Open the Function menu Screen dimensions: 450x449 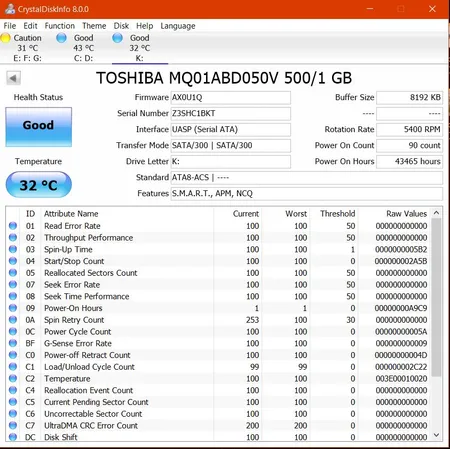coord(60,26)
